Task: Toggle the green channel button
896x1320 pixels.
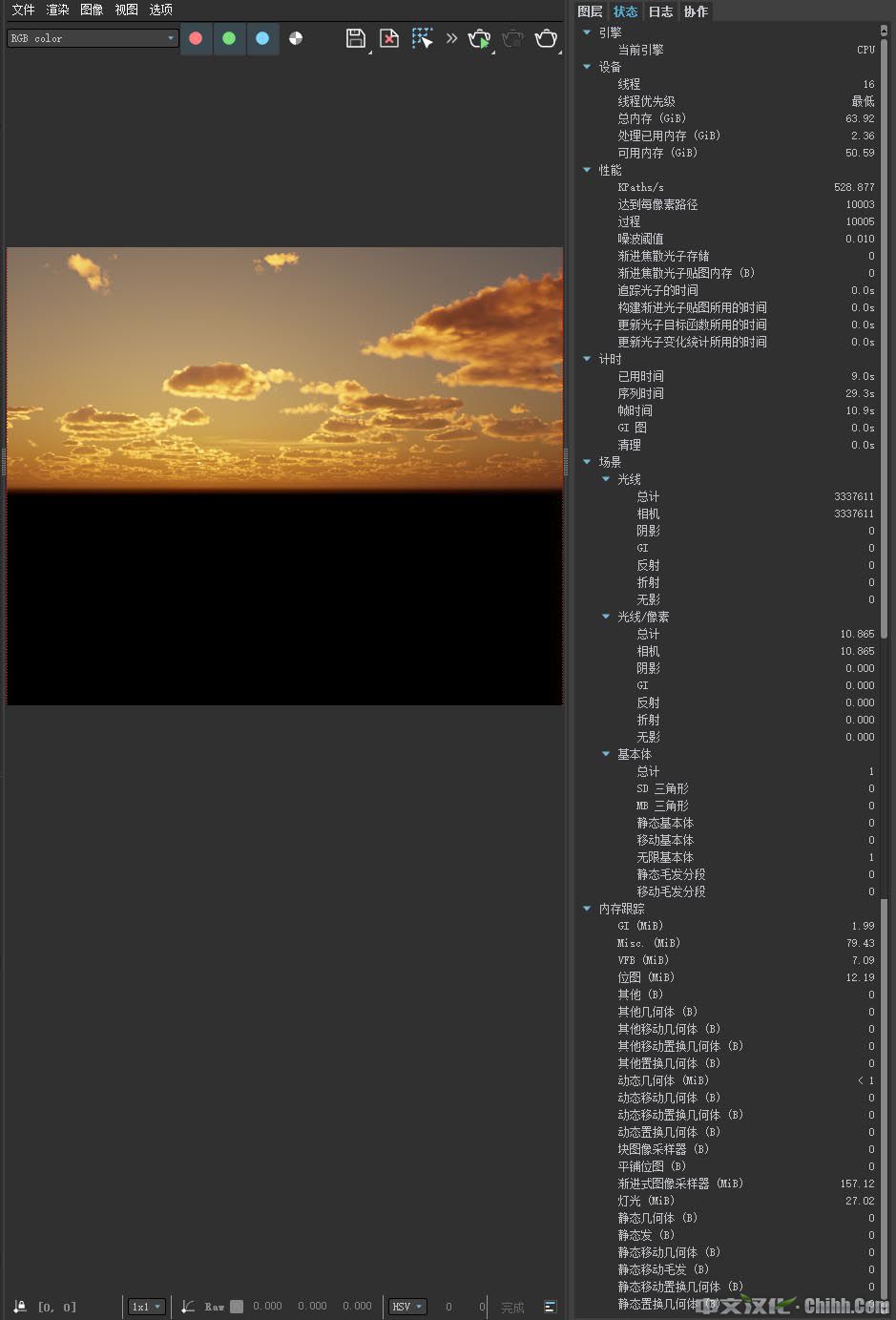Action: pyautogui.click(x=229, y=38)
